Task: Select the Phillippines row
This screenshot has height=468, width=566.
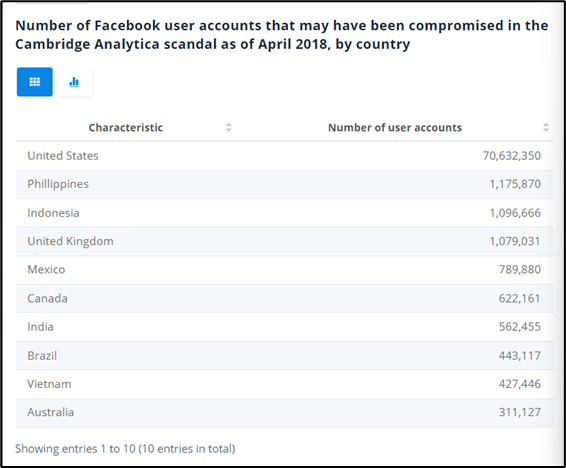Action: [x=284, y=184]
